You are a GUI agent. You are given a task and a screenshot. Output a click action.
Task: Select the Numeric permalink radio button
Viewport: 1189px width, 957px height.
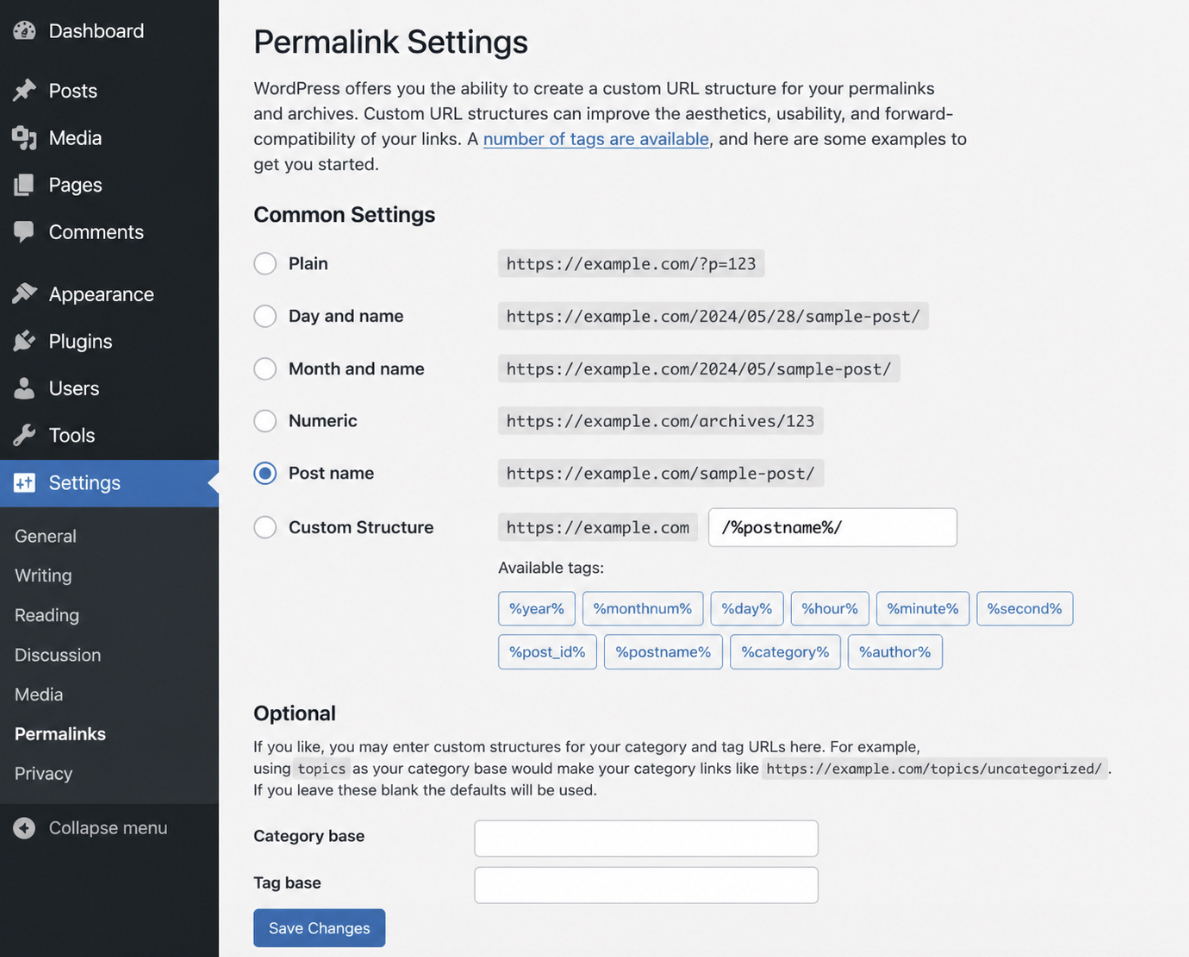click(x=265, y=421)
